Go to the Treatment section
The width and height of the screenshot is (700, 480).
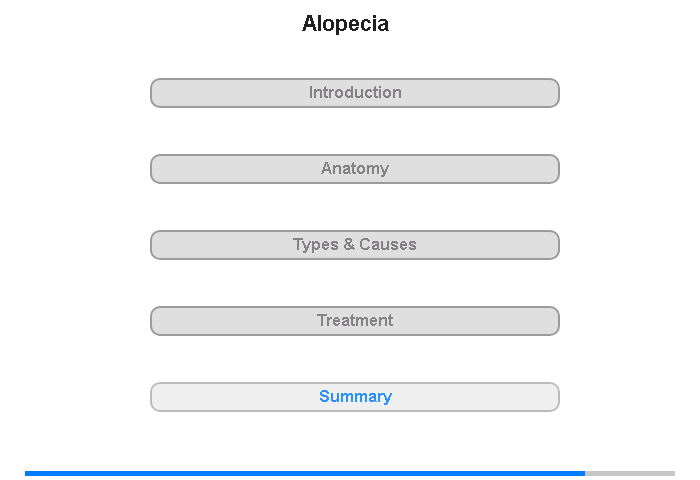click(x=355, y=321)
